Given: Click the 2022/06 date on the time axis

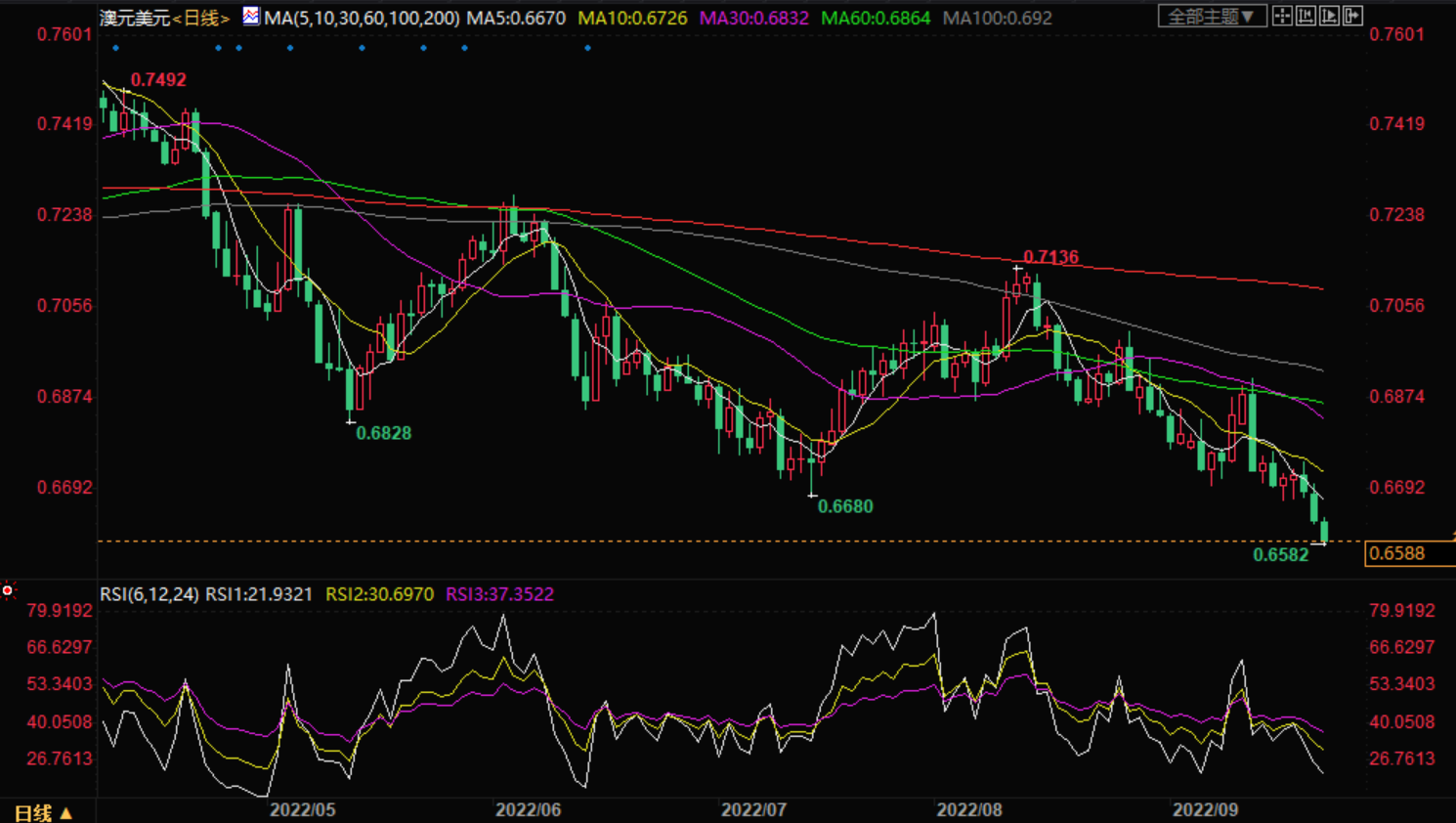Looking at the screenshot, I should (529, 810).
